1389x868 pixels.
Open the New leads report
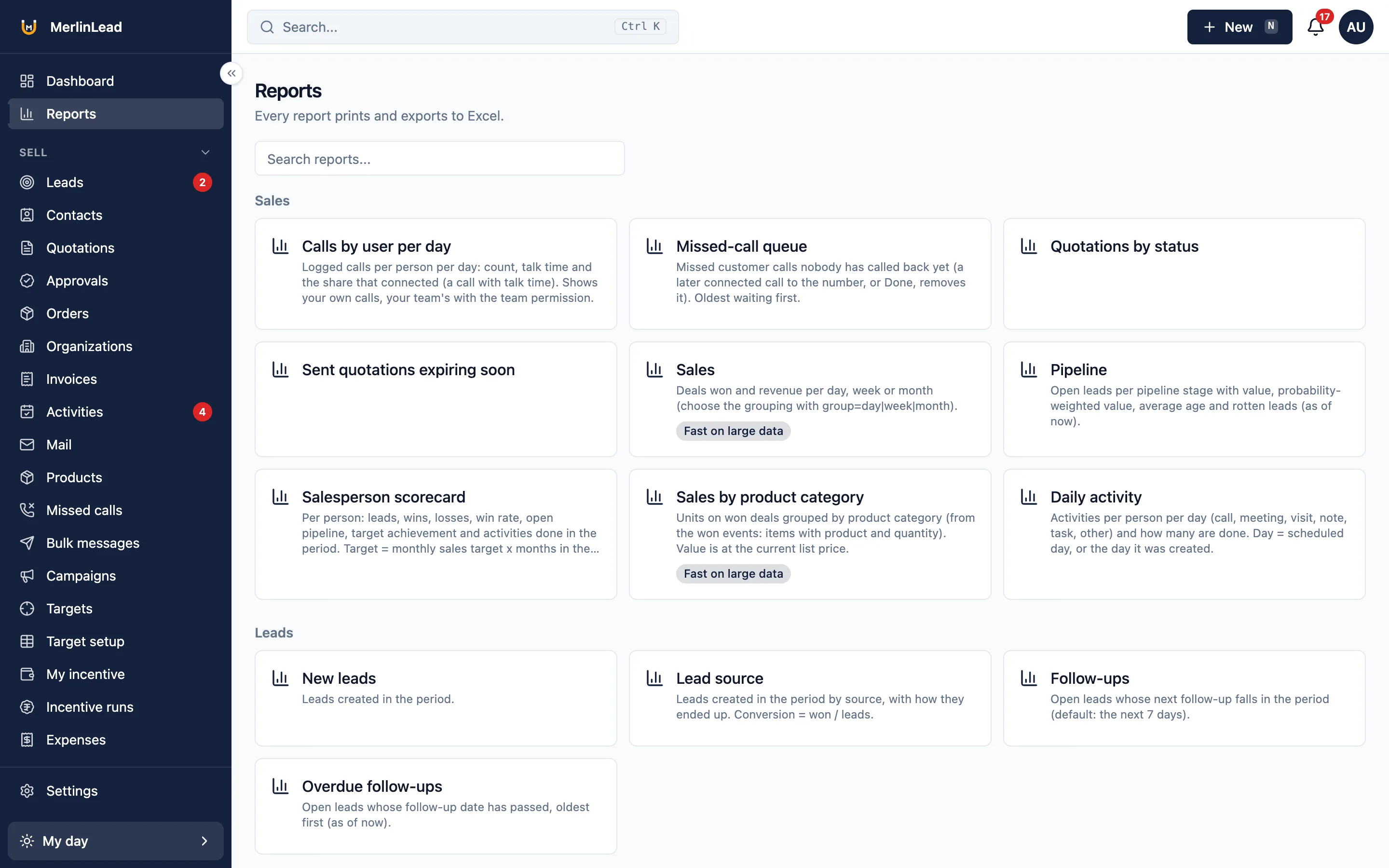pos(436,698)
